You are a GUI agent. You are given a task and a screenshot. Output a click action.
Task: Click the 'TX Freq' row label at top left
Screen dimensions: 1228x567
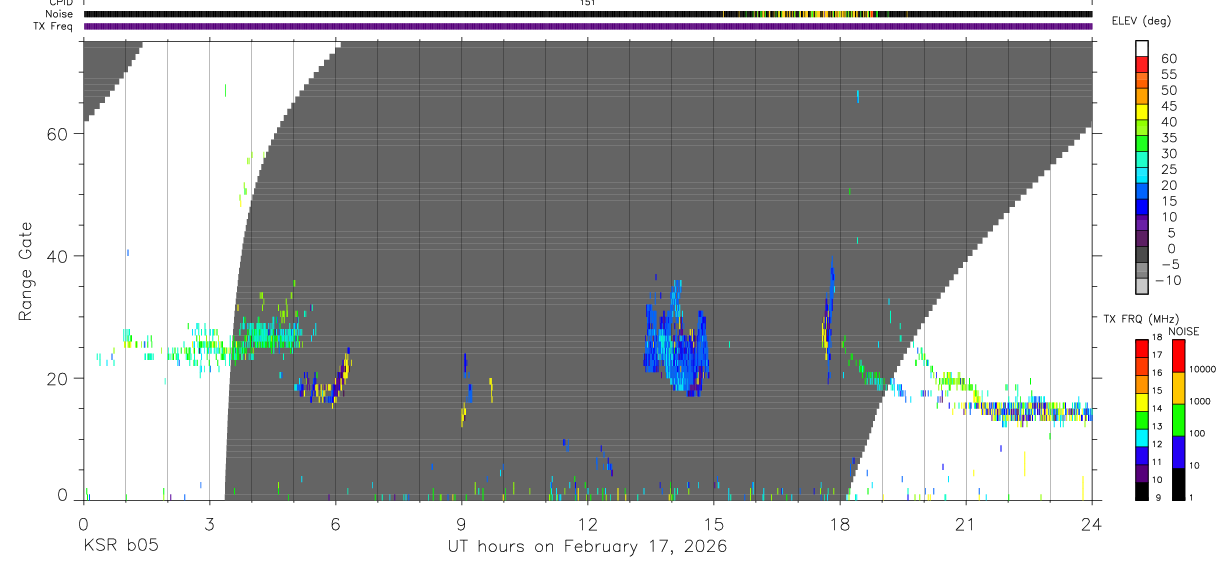point(53,26)
